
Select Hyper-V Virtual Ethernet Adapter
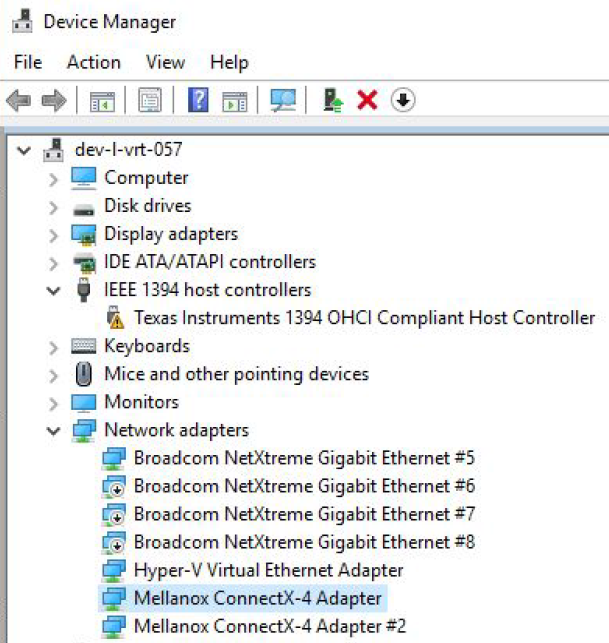click(268, 570)
